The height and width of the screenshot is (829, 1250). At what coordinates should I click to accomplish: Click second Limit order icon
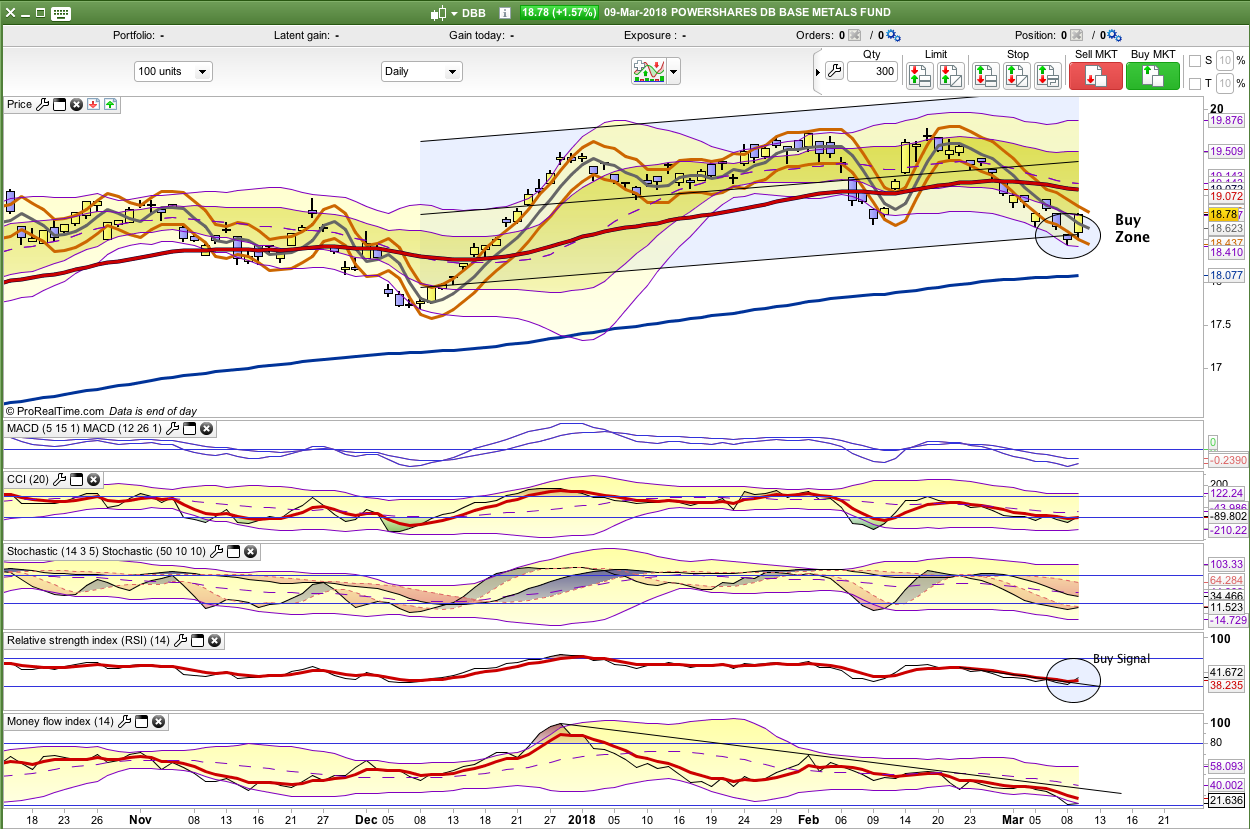pyautogui.click(x=949, y=76)
